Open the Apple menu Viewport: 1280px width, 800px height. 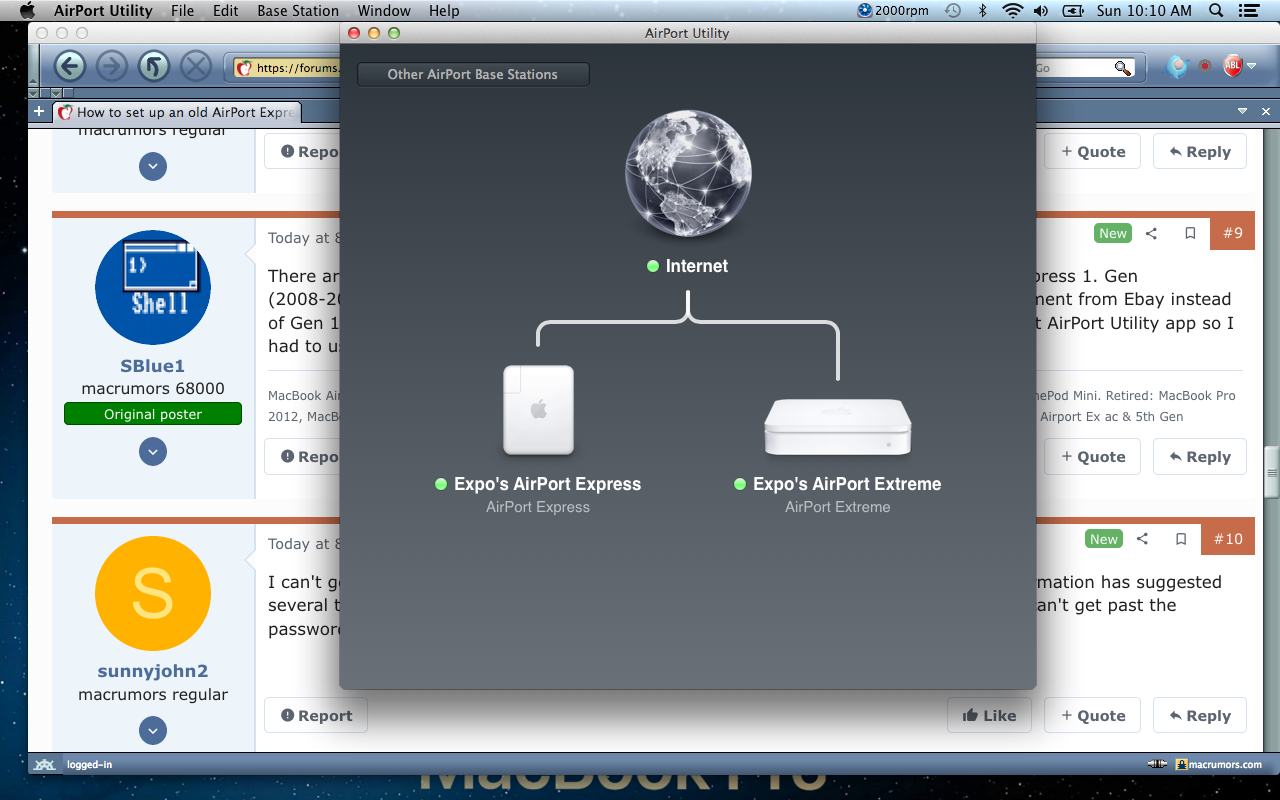pyautogui.click(x=28, y=11)
